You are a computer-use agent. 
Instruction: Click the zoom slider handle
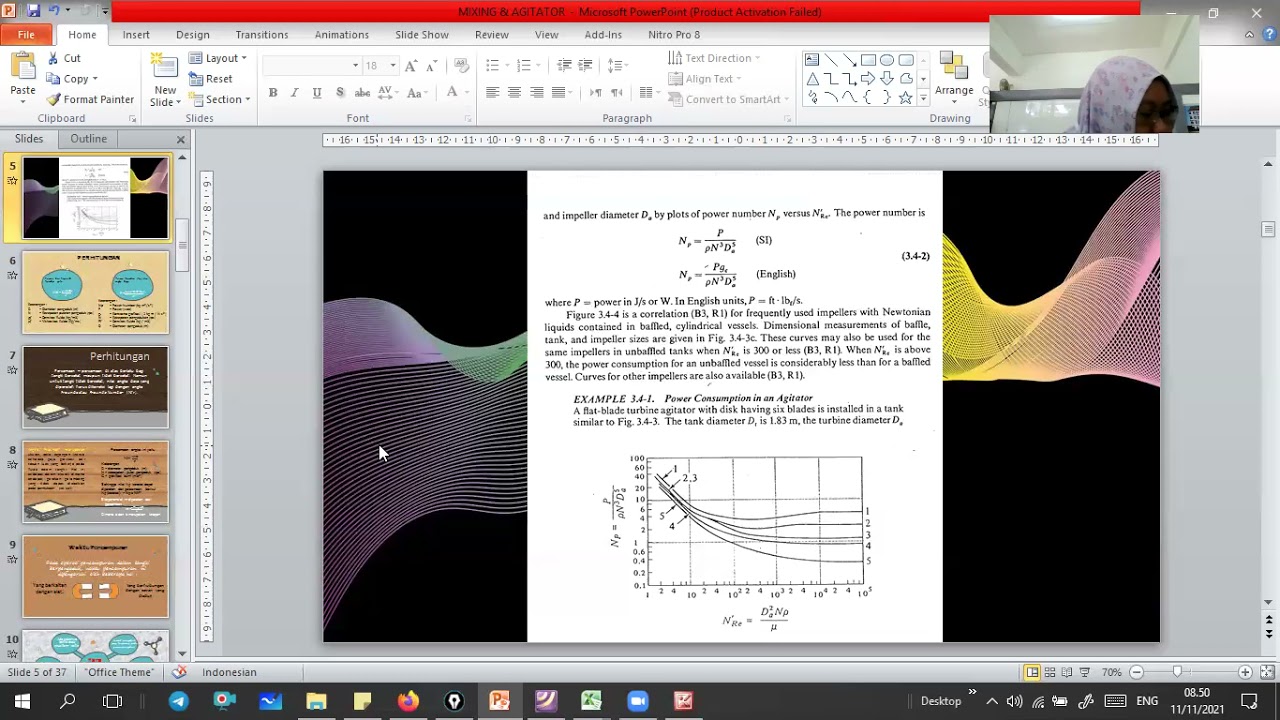coord(1177,672)
